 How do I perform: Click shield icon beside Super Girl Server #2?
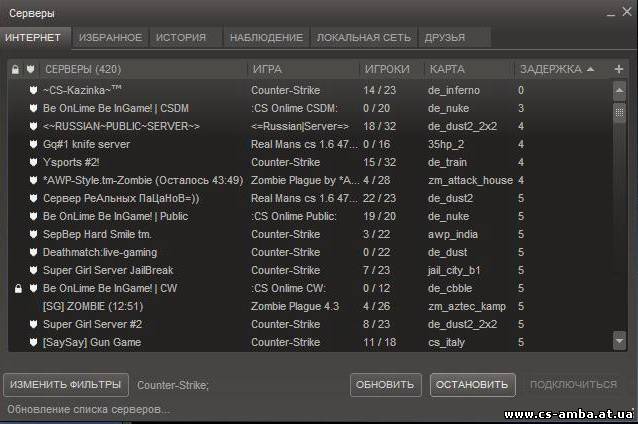point(34,324)
